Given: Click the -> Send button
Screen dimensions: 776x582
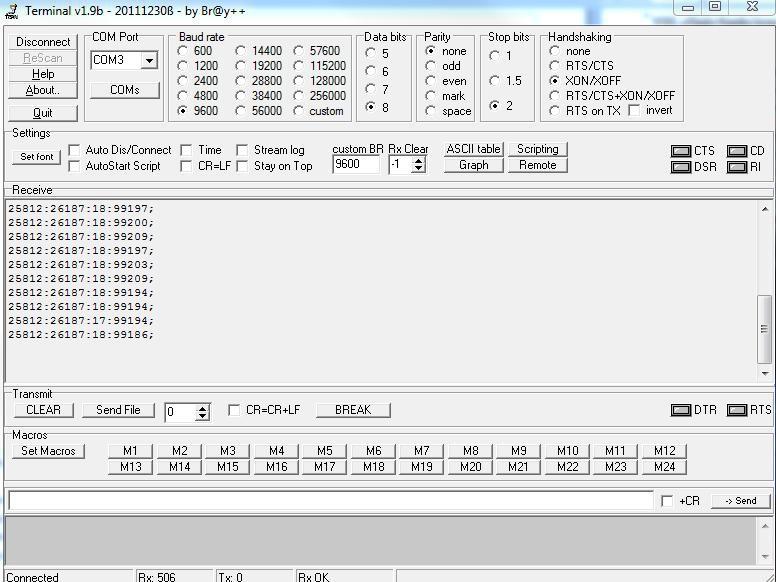Looking at the screenshot, I should pyautogui.click(x=740, y=501).
